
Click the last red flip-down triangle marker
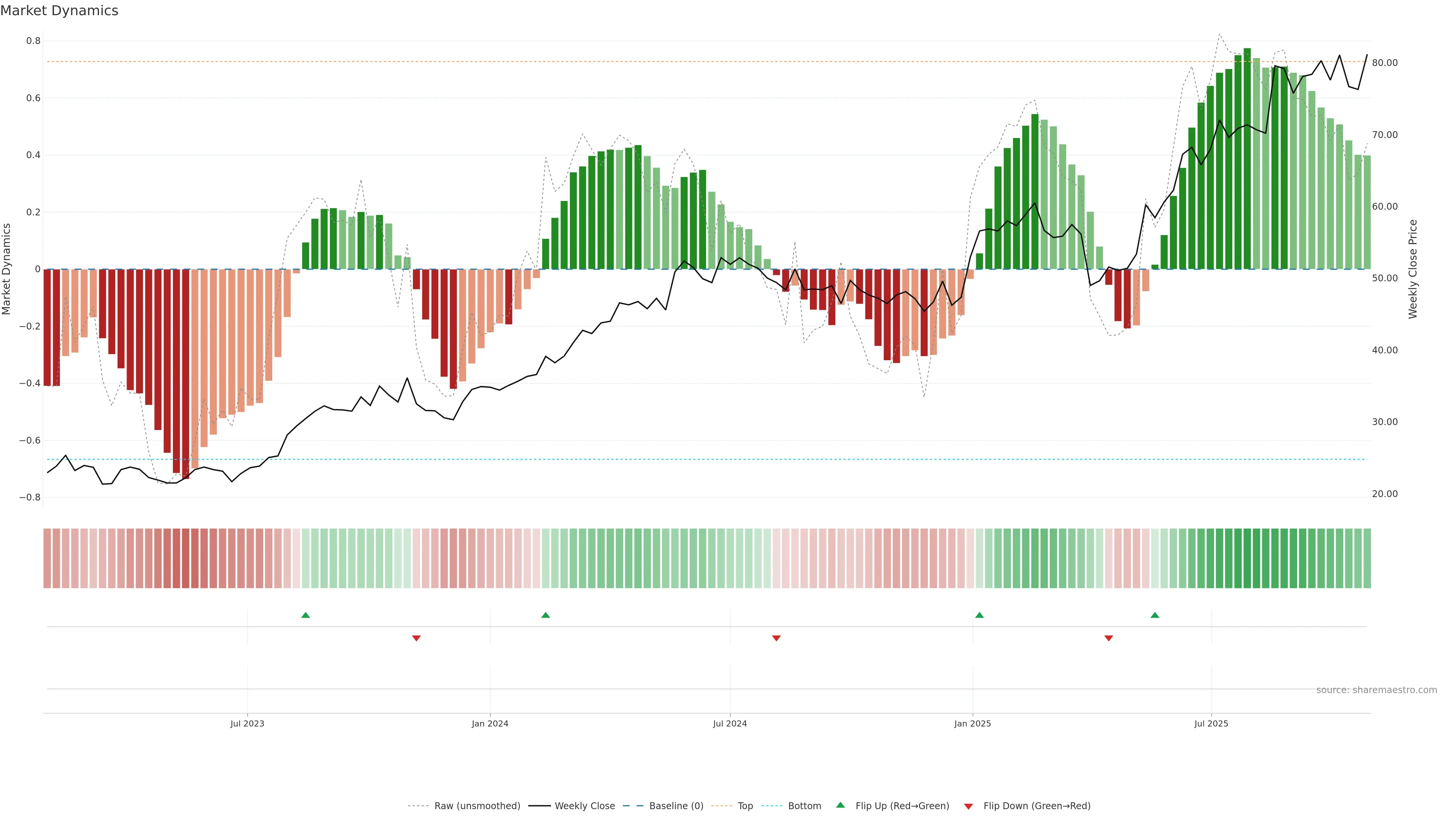1108,638
